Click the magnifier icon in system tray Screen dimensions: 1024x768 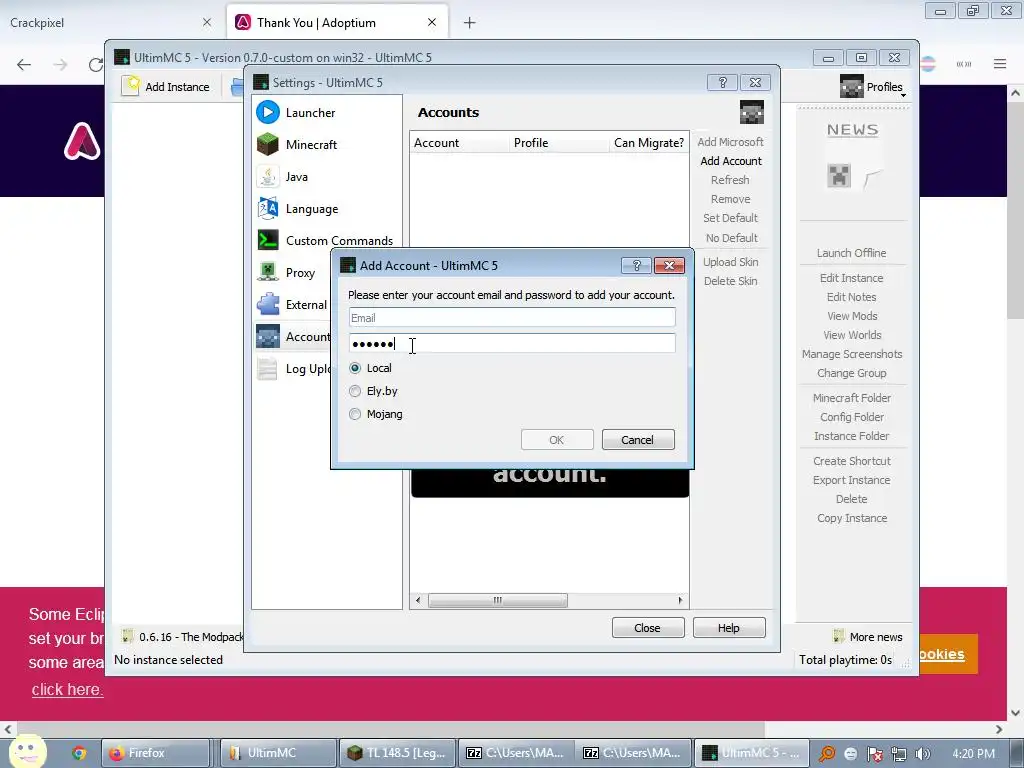point(827,754)
